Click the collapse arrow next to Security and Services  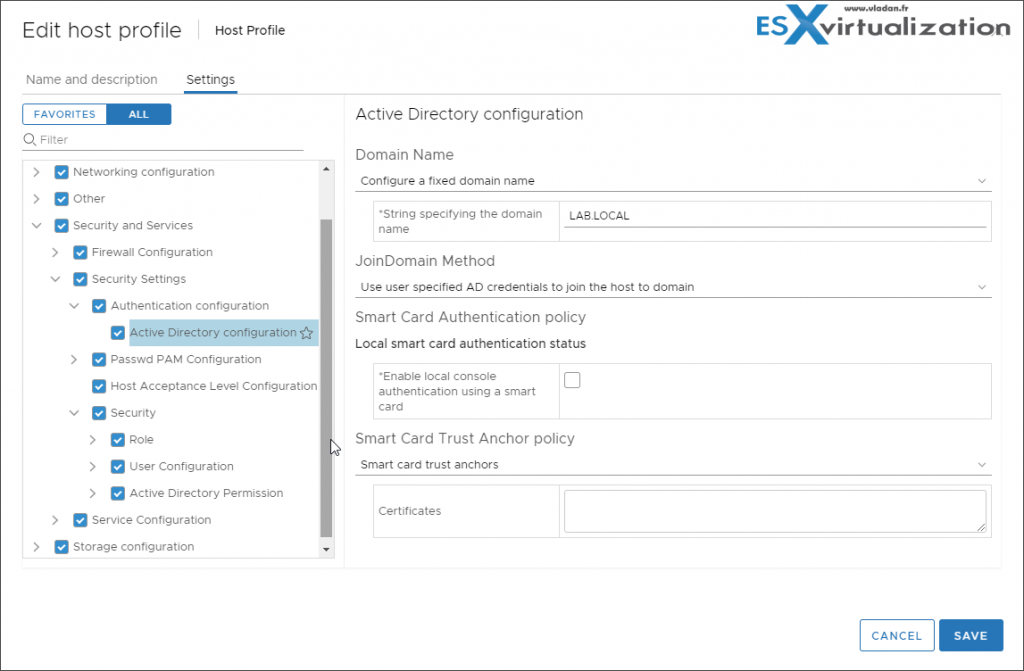click(x=37, y=225)
